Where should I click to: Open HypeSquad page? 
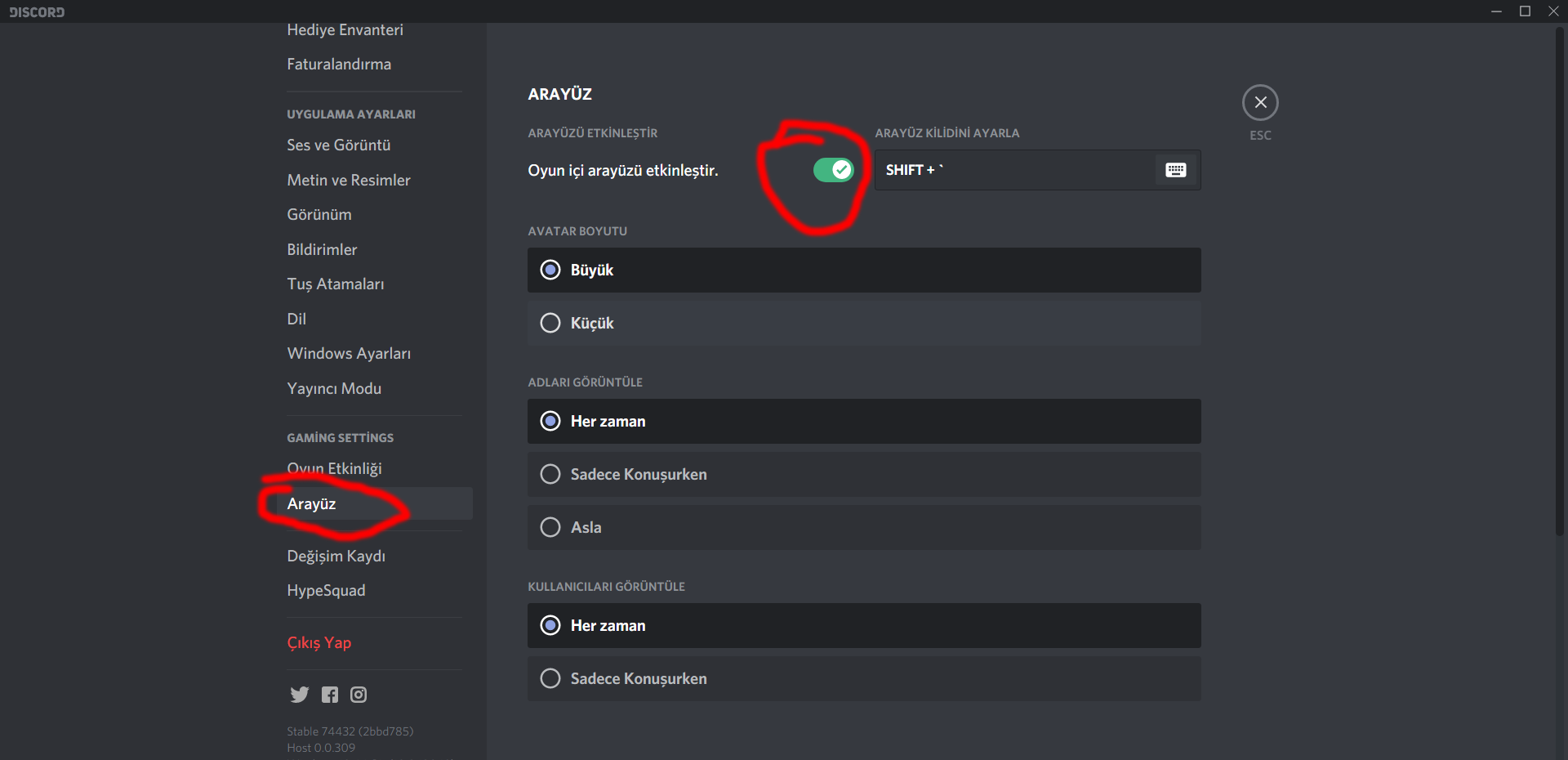click(x=327, y=591)
